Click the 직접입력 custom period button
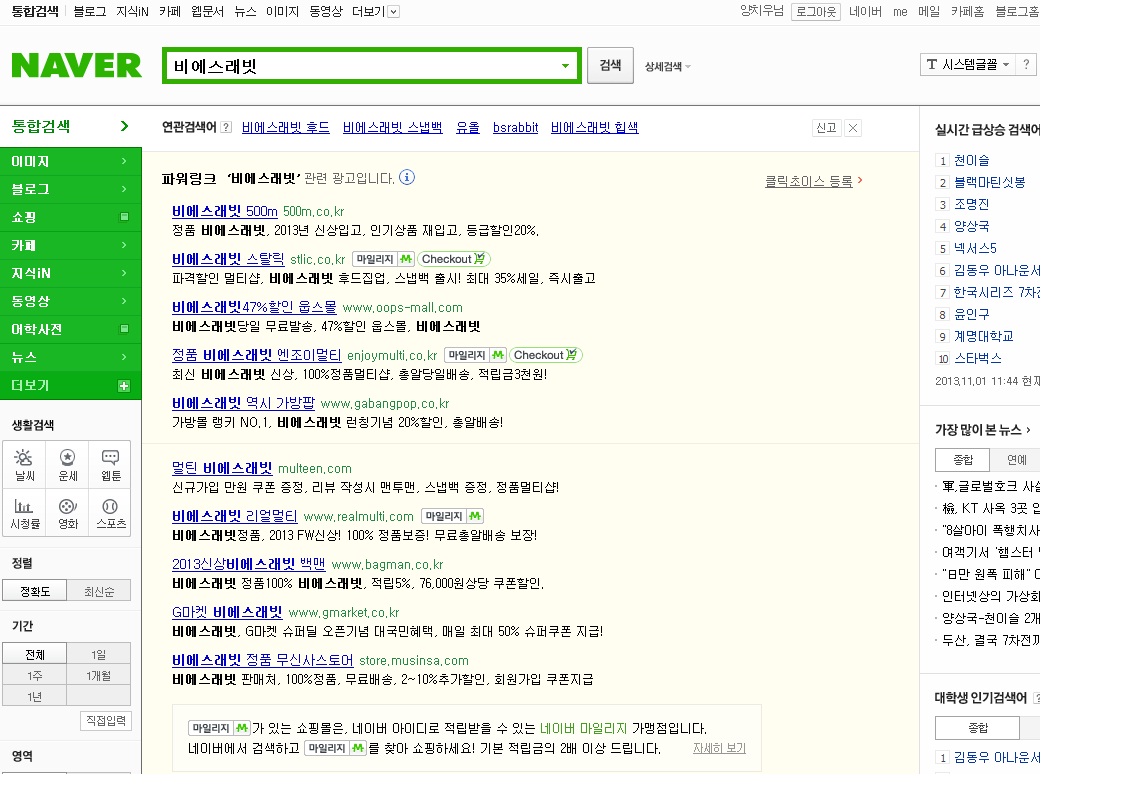1123x794 pixels. pos(106,721)
